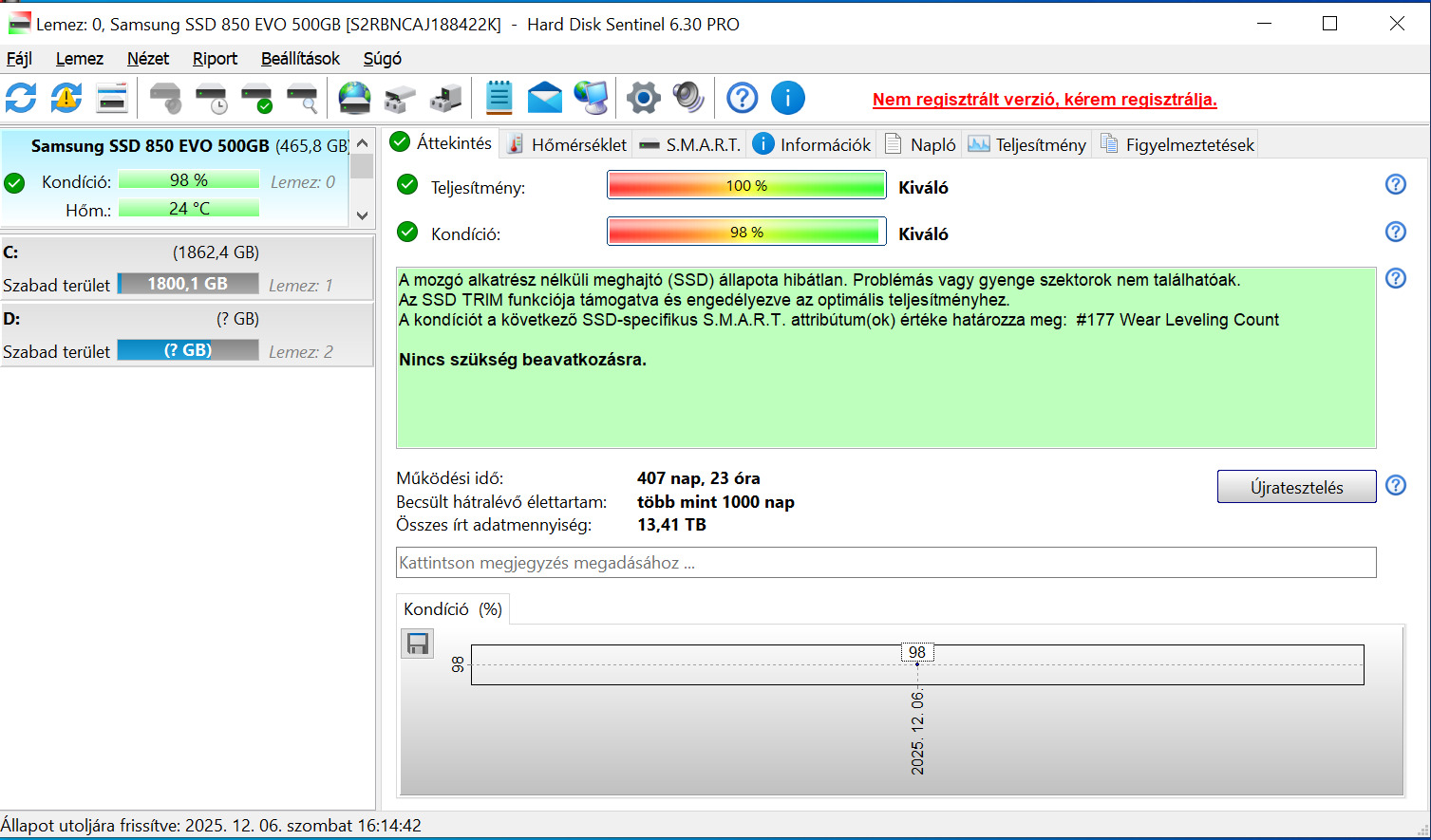Screen dimensions: 1431x840
Task: Click the envelope e-mail toolbar icon
Action: pos(544,98)
